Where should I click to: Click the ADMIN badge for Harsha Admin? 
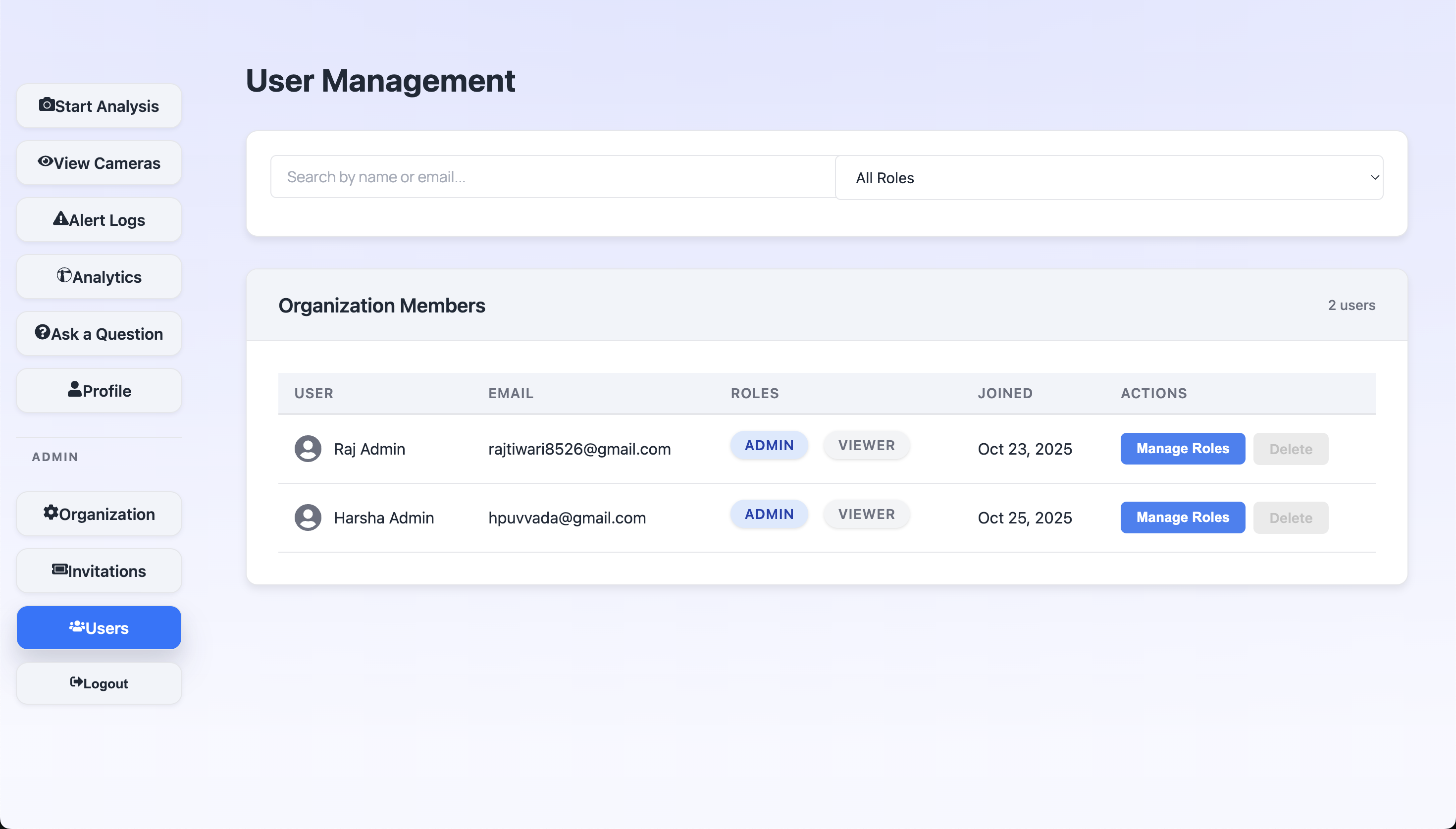[x=769, y=514]
